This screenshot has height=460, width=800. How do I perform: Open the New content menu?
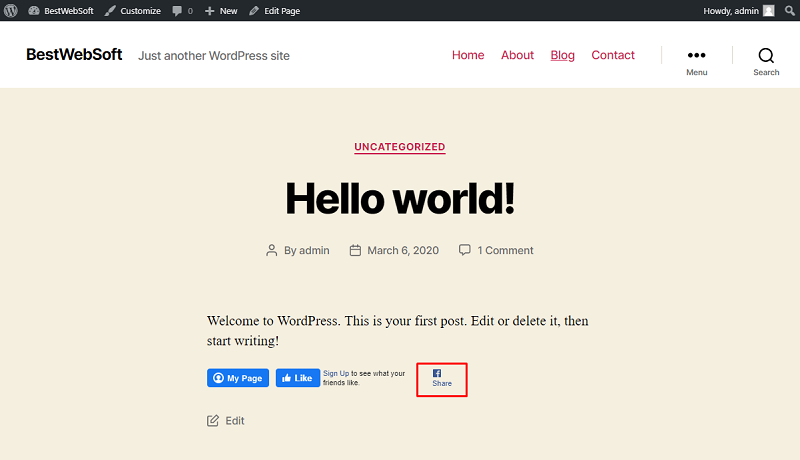pos(221,11)
